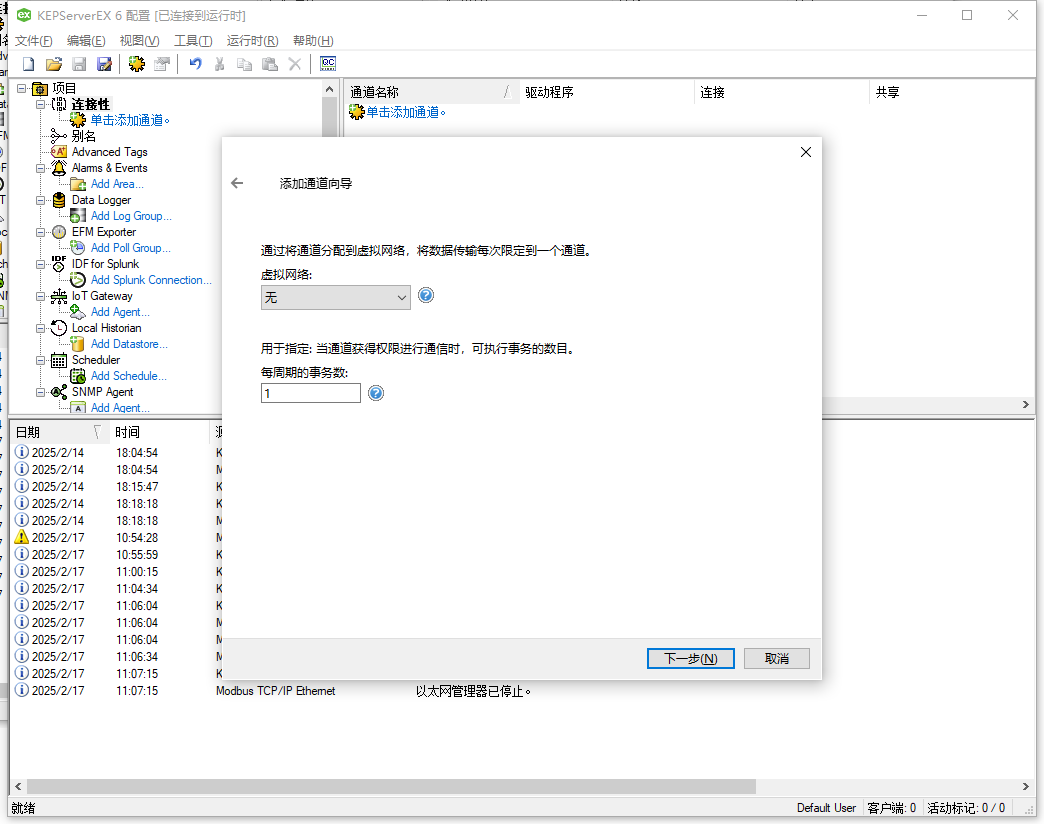Select the Local Historian clock icon
Screen dimensions: 1044x824
[59, 327]
